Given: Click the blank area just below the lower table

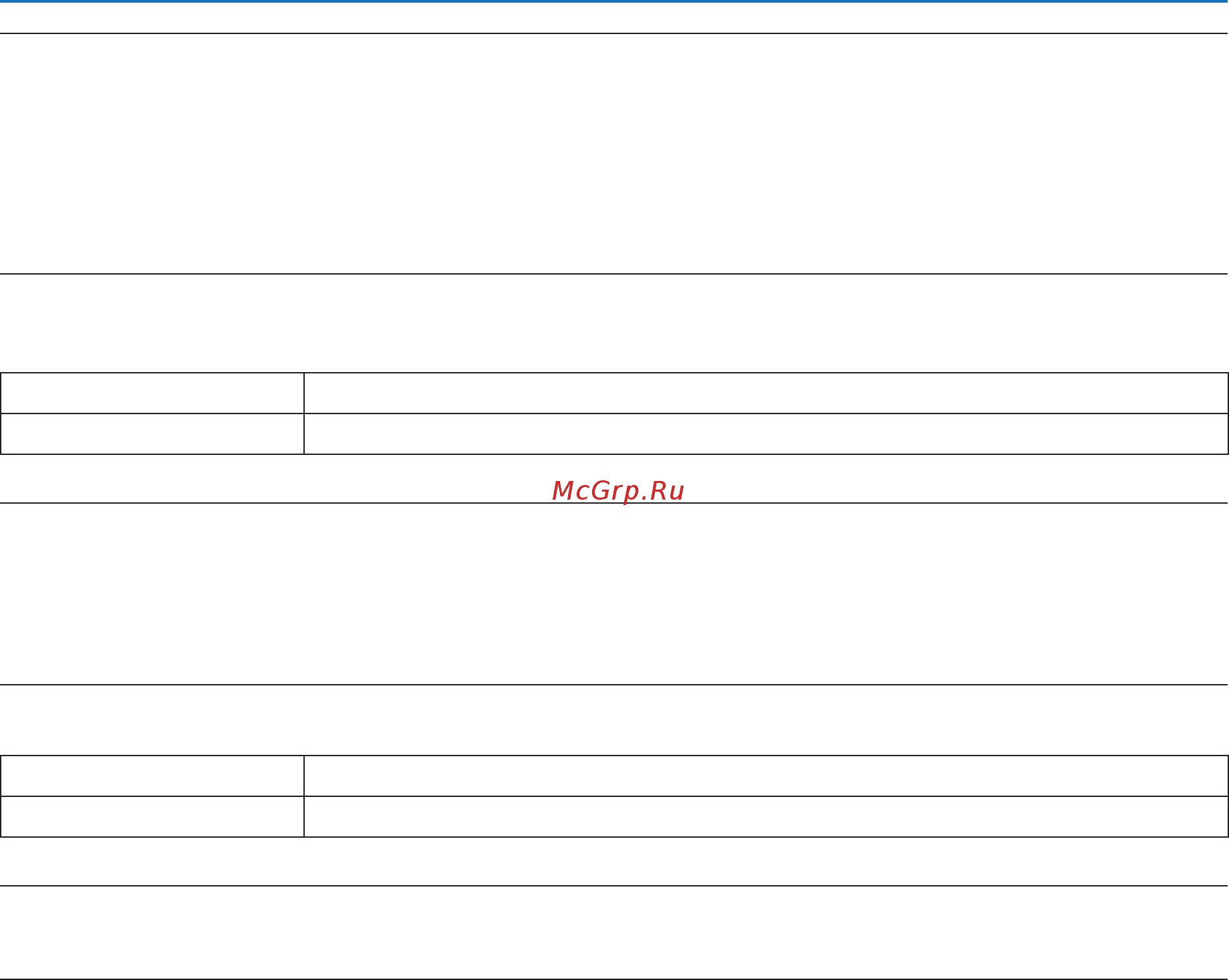Looking at the screenshot, I should tap(614, 862).
